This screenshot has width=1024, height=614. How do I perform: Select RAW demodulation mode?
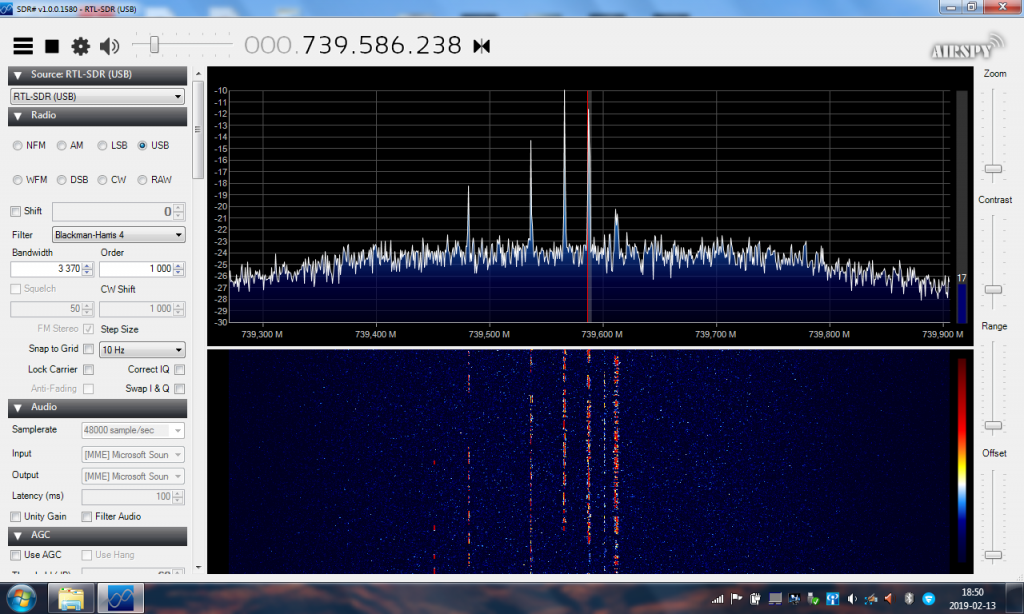tap(142, 180)
